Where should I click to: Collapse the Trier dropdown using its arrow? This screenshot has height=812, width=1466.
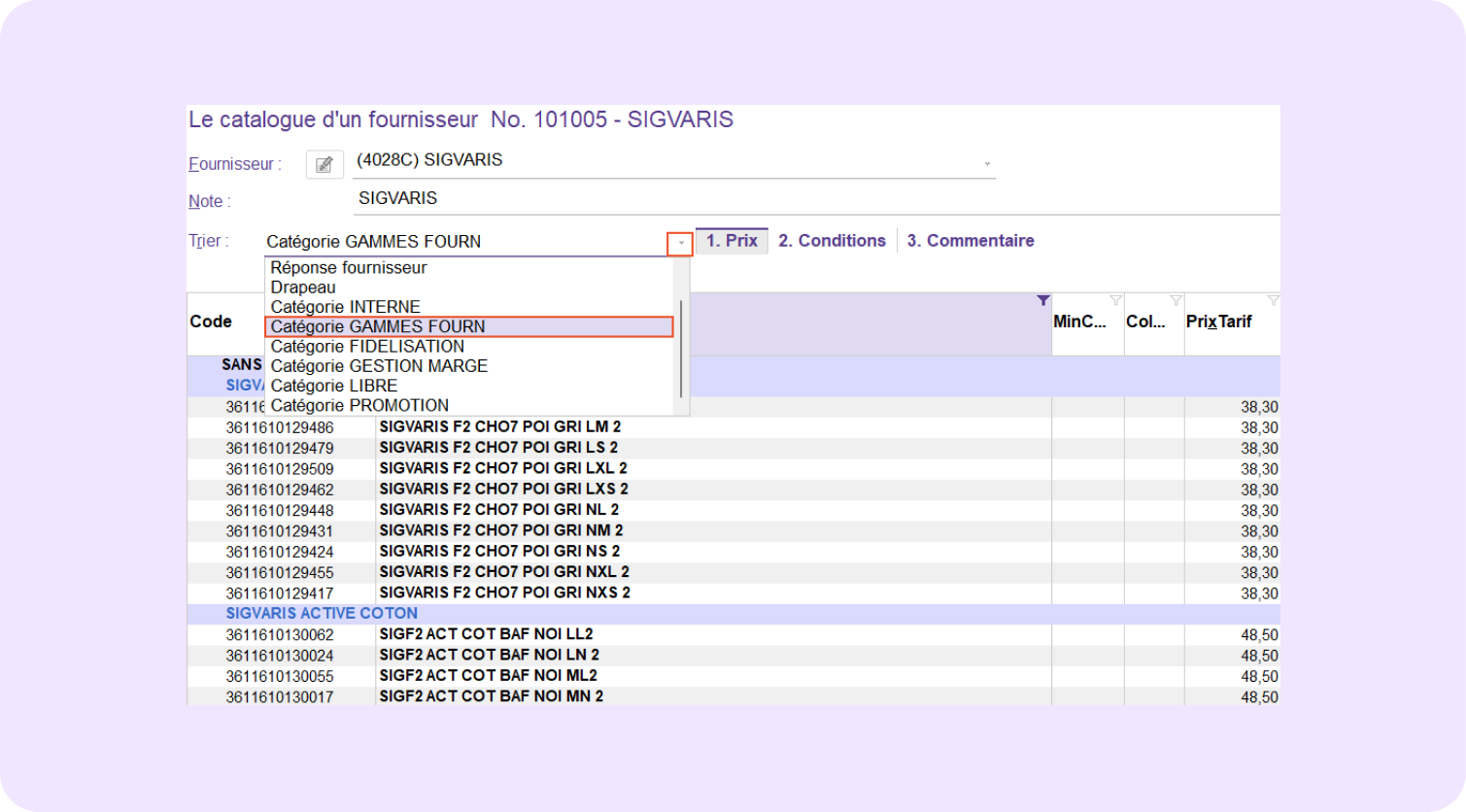coord(680,243)
